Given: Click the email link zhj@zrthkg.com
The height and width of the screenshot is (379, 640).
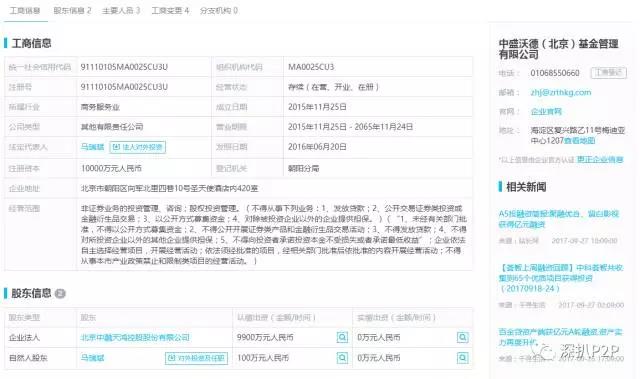Looking at the screenshot, I should [561, 93].
